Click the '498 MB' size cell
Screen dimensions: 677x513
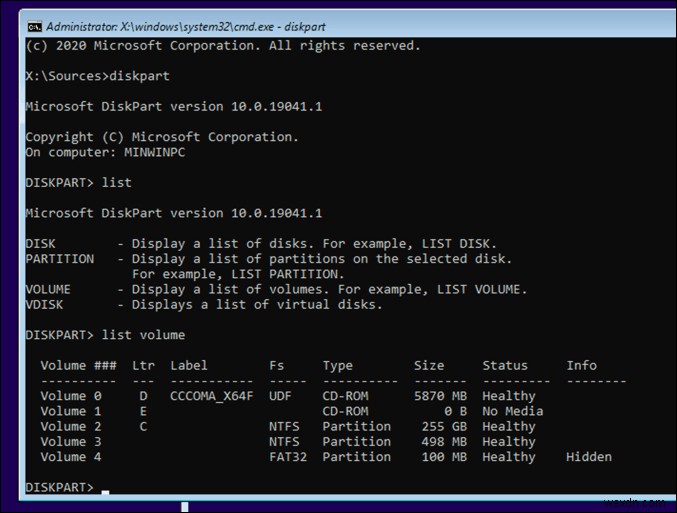(444, 441)
